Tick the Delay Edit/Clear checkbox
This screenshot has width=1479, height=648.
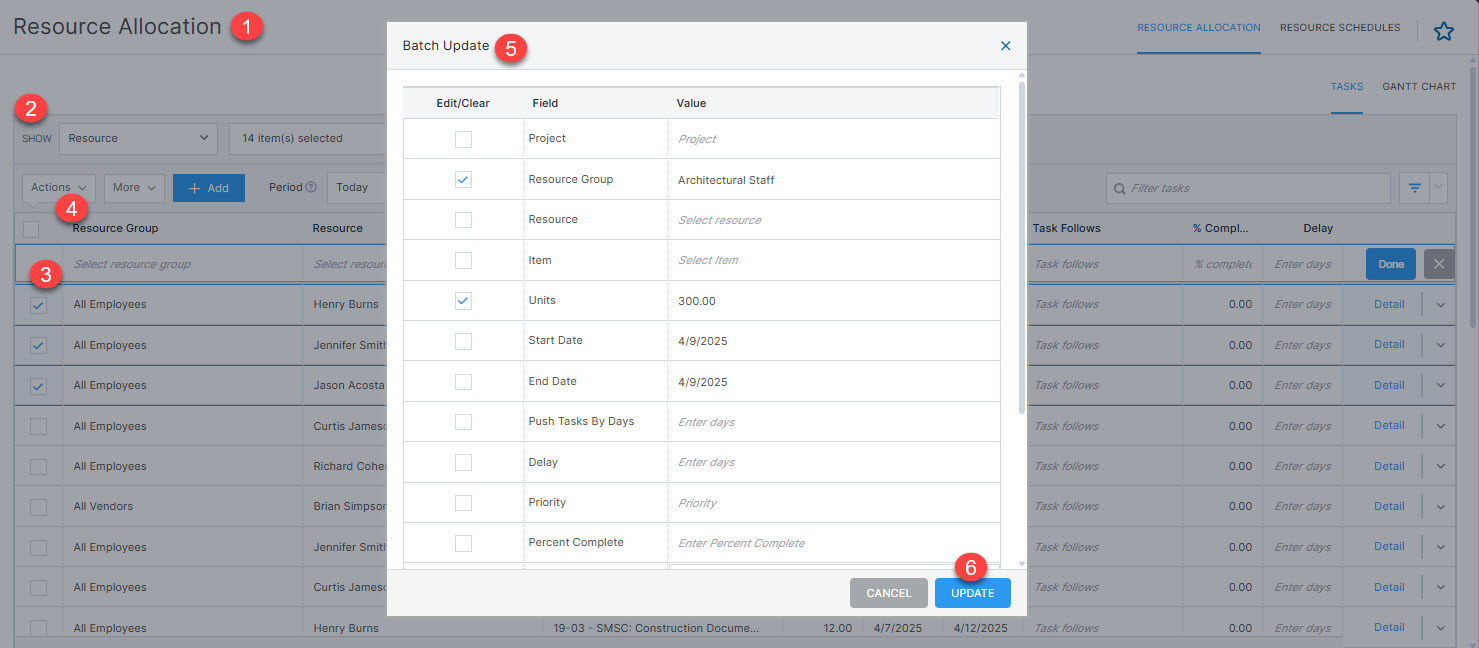click(463, 462)
